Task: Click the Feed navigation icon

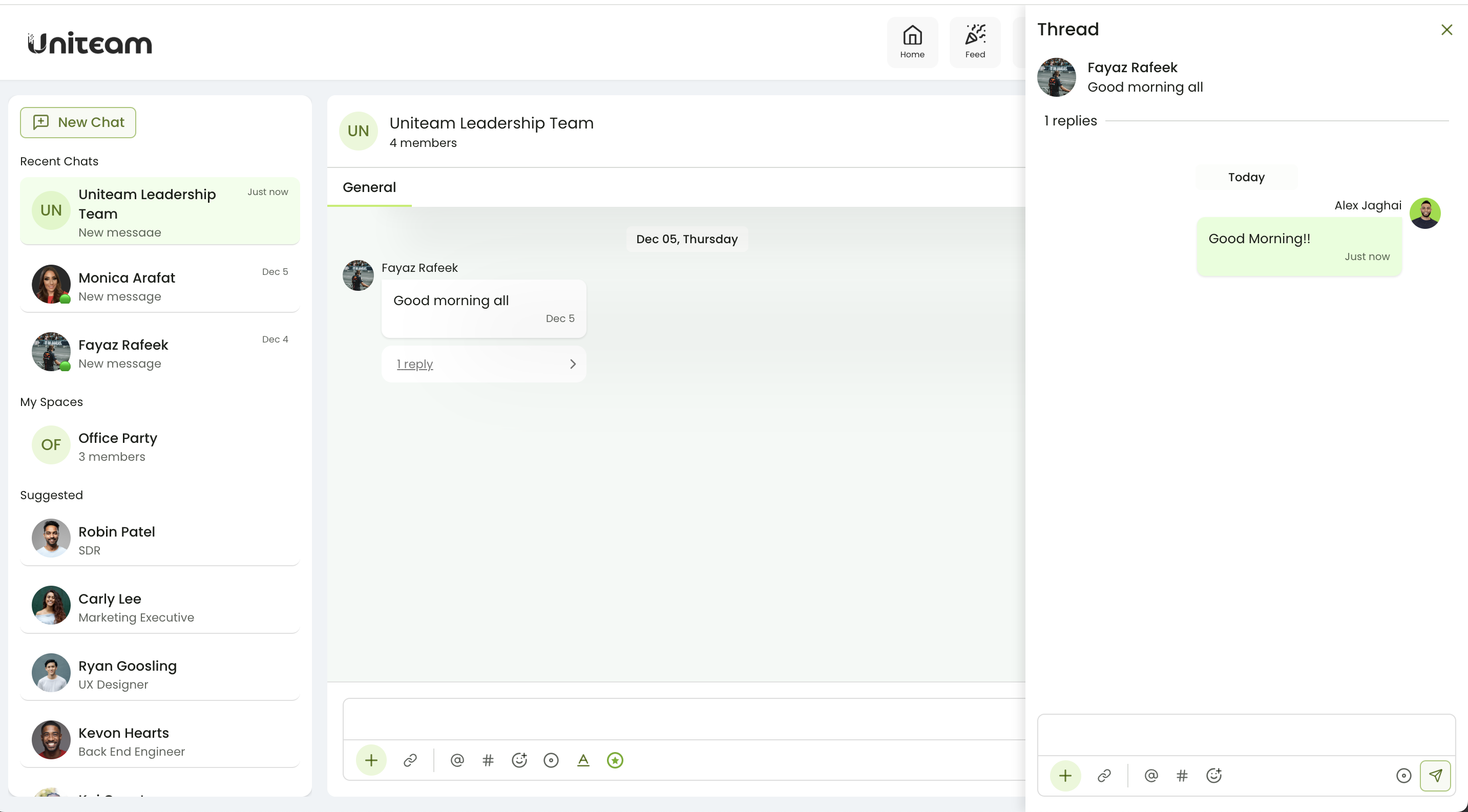Action: pos(975,41)
